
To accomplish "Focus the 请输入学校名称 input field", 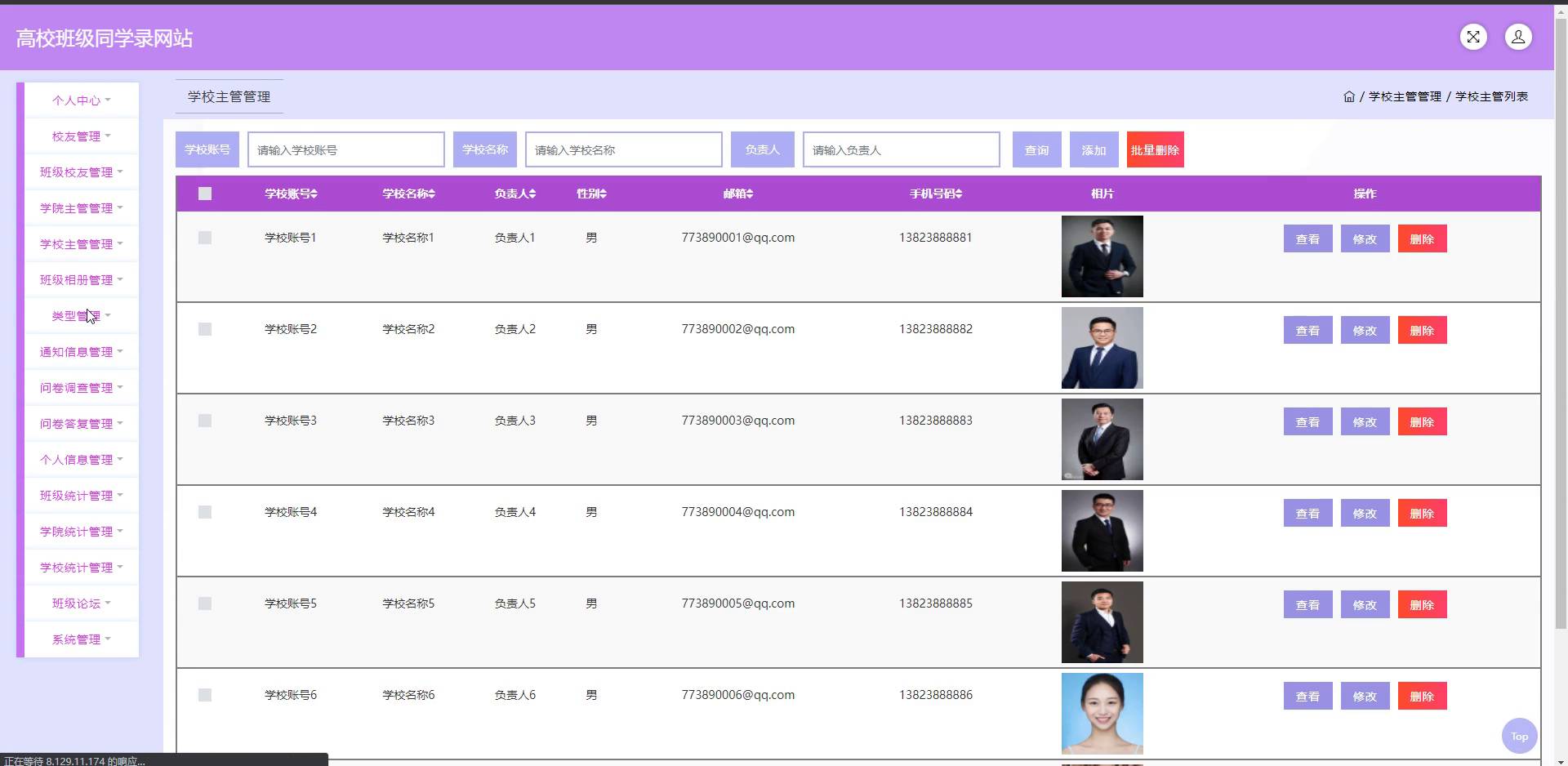I will pos(624,149).
